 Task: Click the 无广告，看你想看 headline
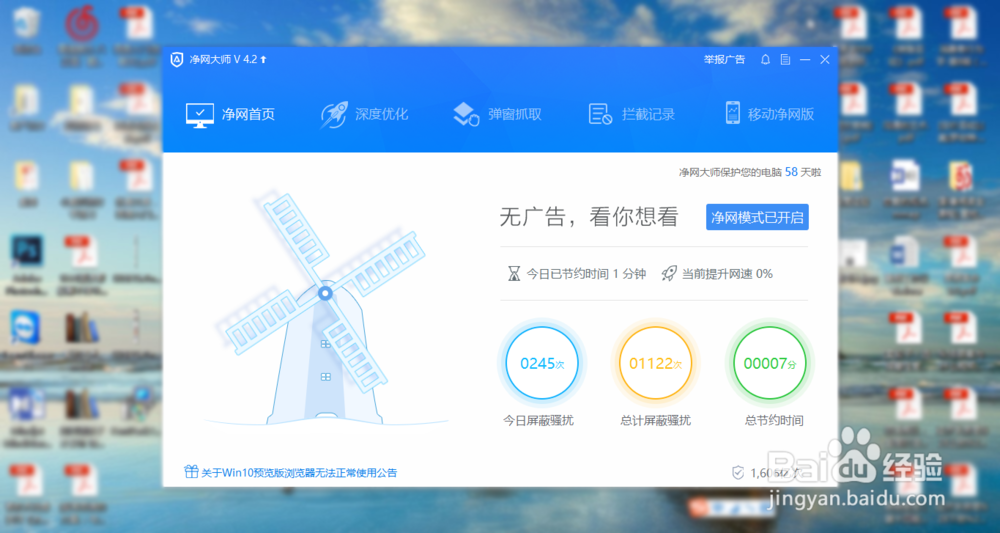click(x=588, y=217)
